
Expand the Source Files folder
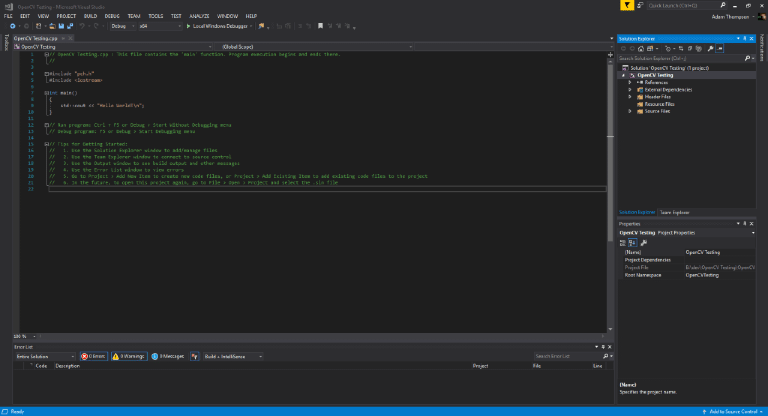pyautogui.click(x=630, y=111)
